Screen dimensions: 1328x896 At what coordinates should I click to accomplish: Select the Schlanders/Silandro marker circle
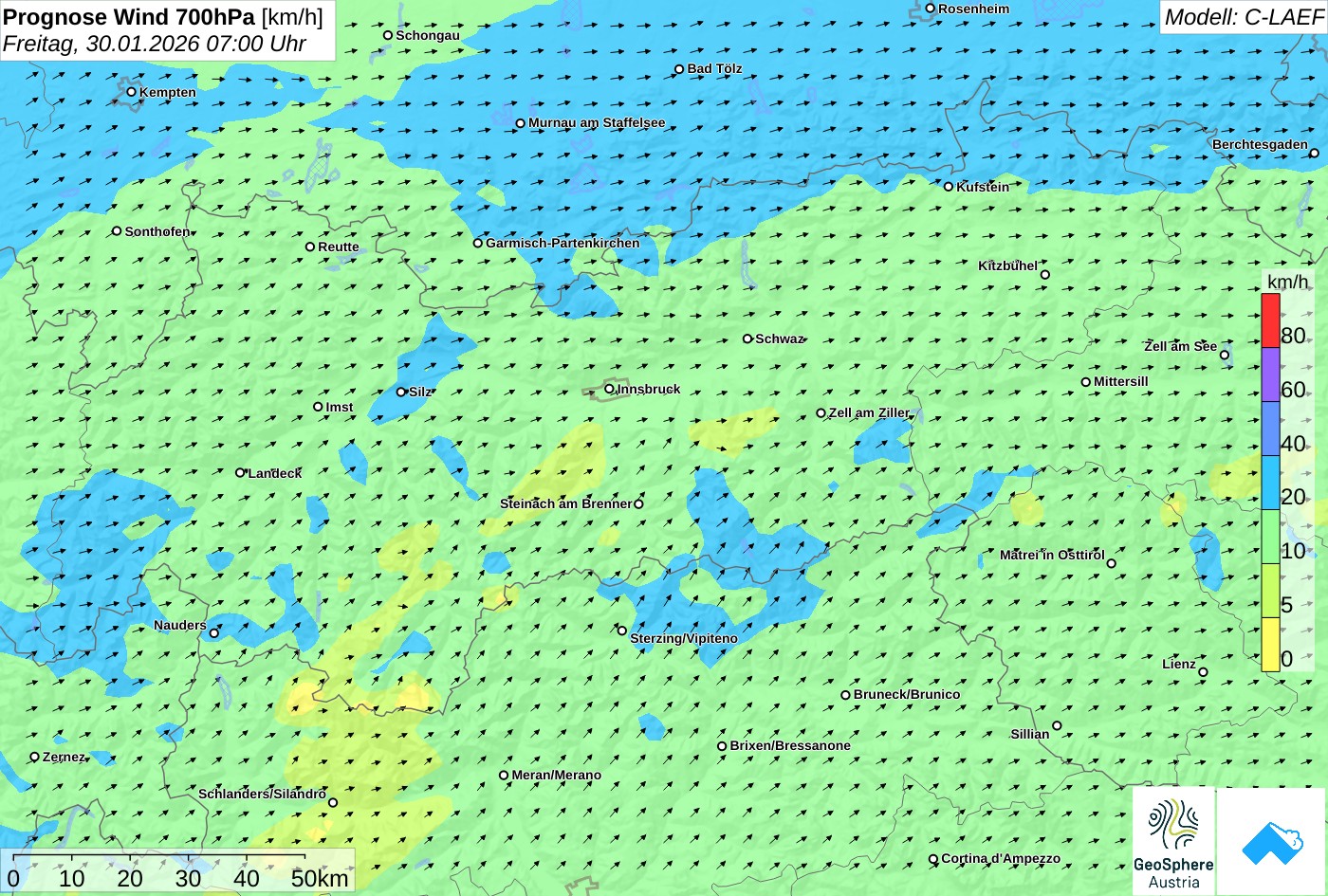pyautogui.click(x=333, y=802)
